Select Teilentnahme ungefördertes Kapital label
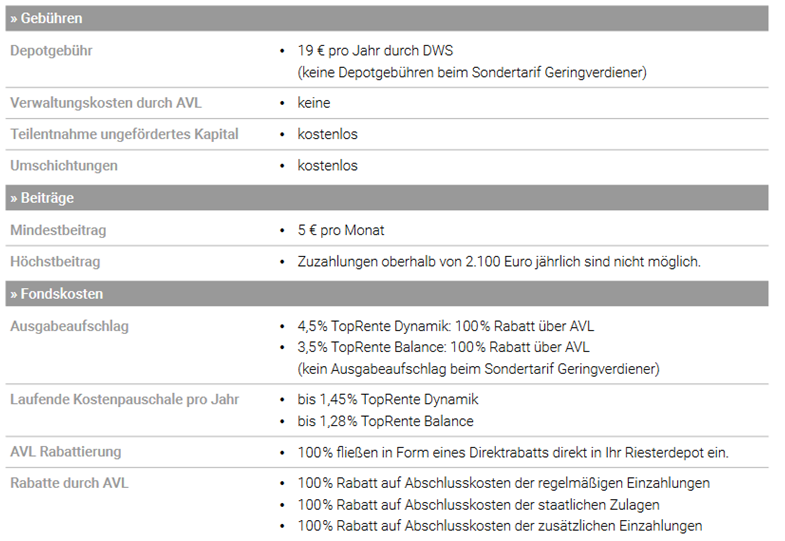This screenshot has height=541, width=785. (124, 134)
